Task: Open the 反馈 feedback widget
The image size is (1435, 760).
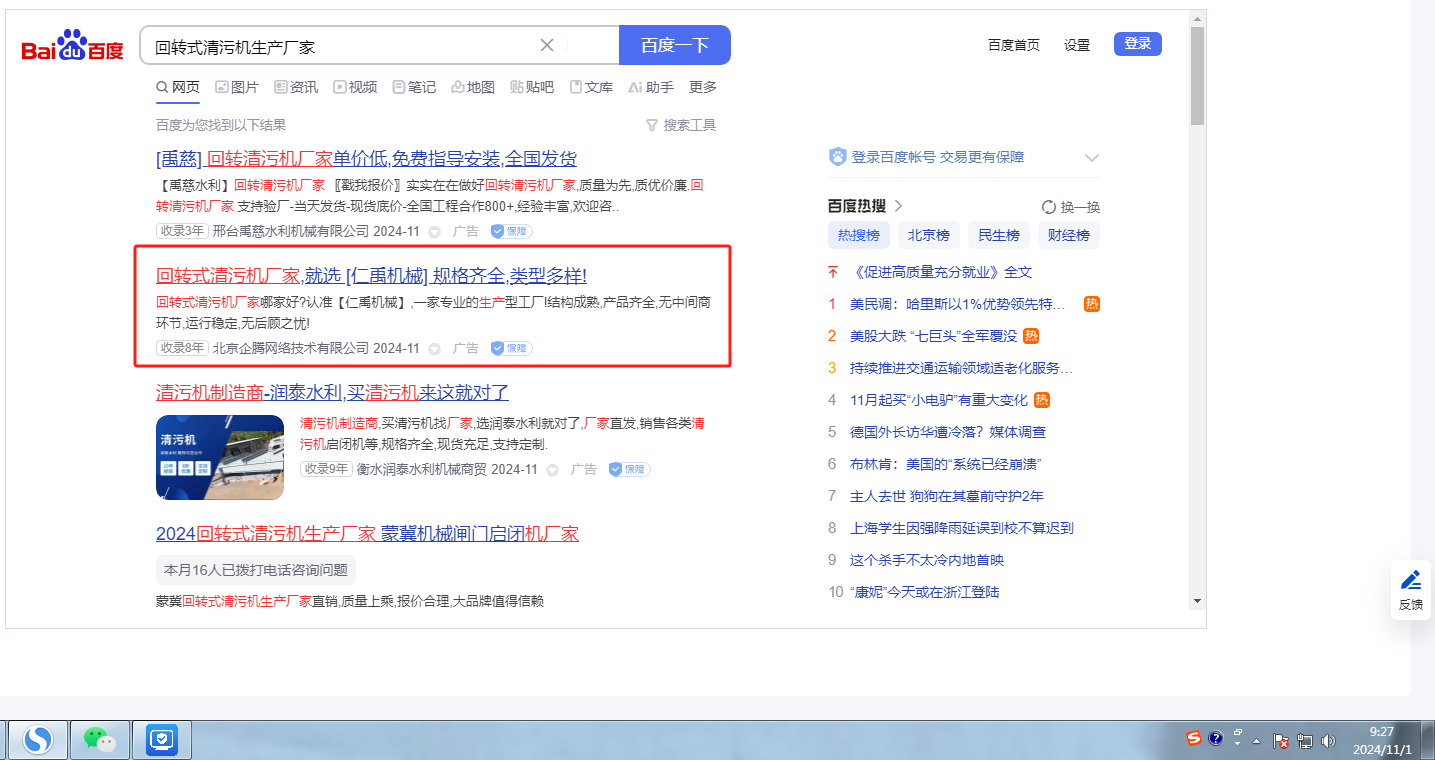Action: [1410, 590]
